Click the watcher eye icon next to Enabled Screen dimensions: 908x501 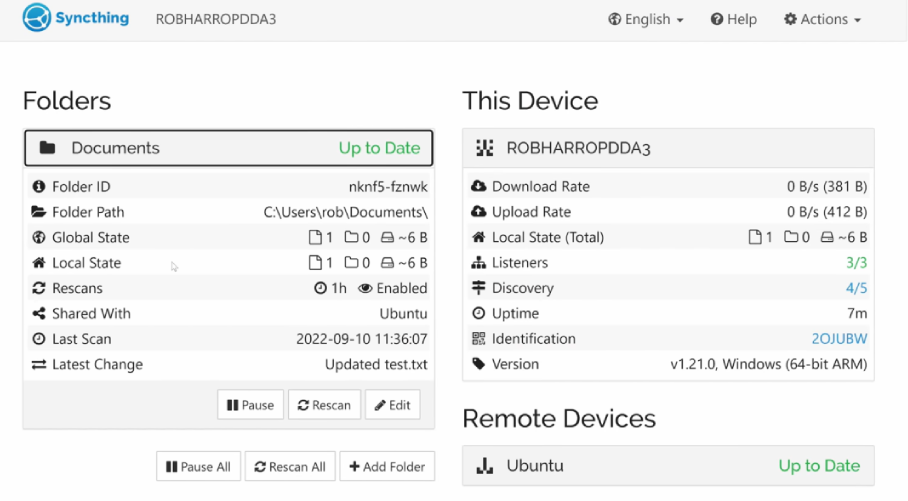click(x=365, y=288)
